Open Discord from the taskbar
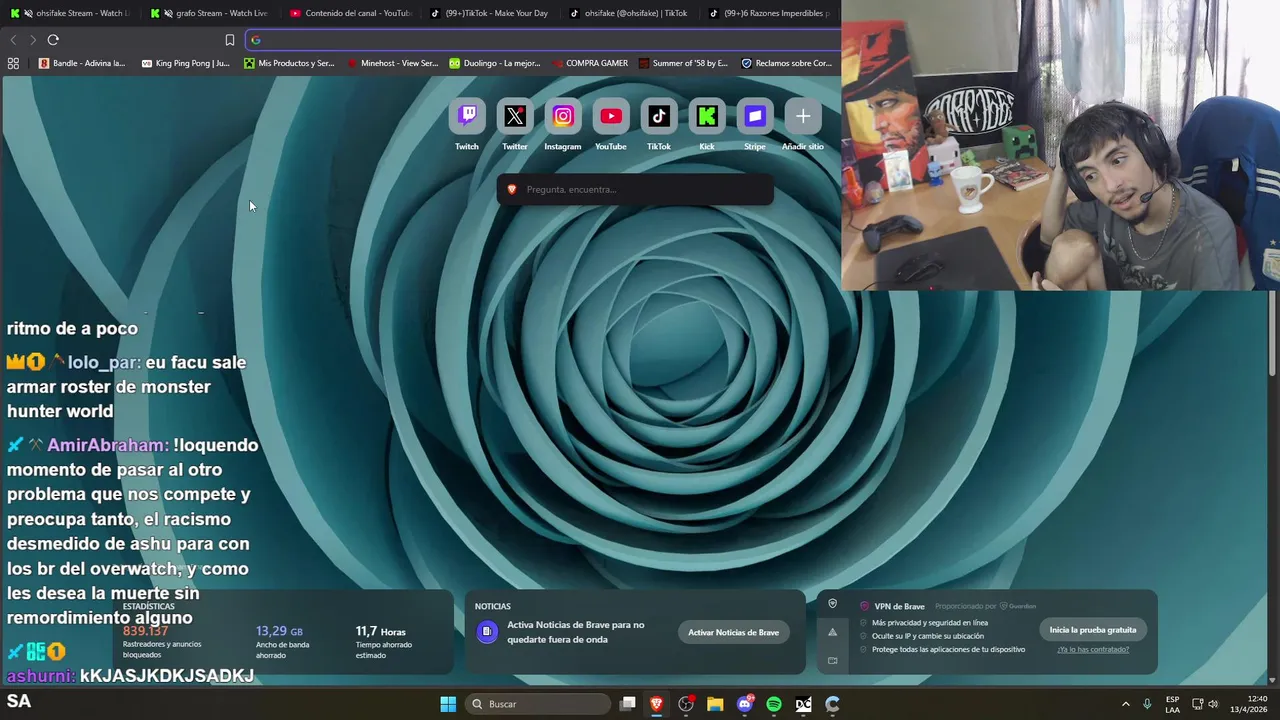This screenshot has width=1280, height=720. pyautogui.click(x=745, y=704)
